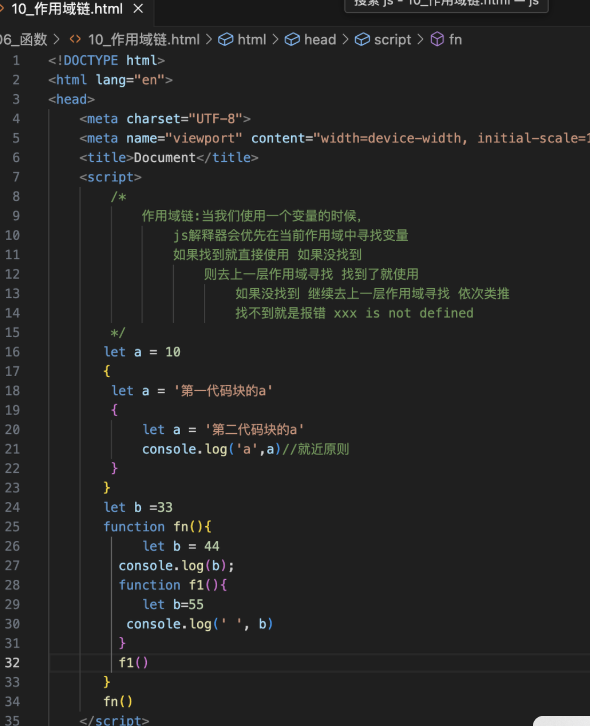Viewport: 590px width, 726px height.
Task: Open the 10_作用域链.html breadcrumb item
Action: pyautogui.click(x=144, y=39)
